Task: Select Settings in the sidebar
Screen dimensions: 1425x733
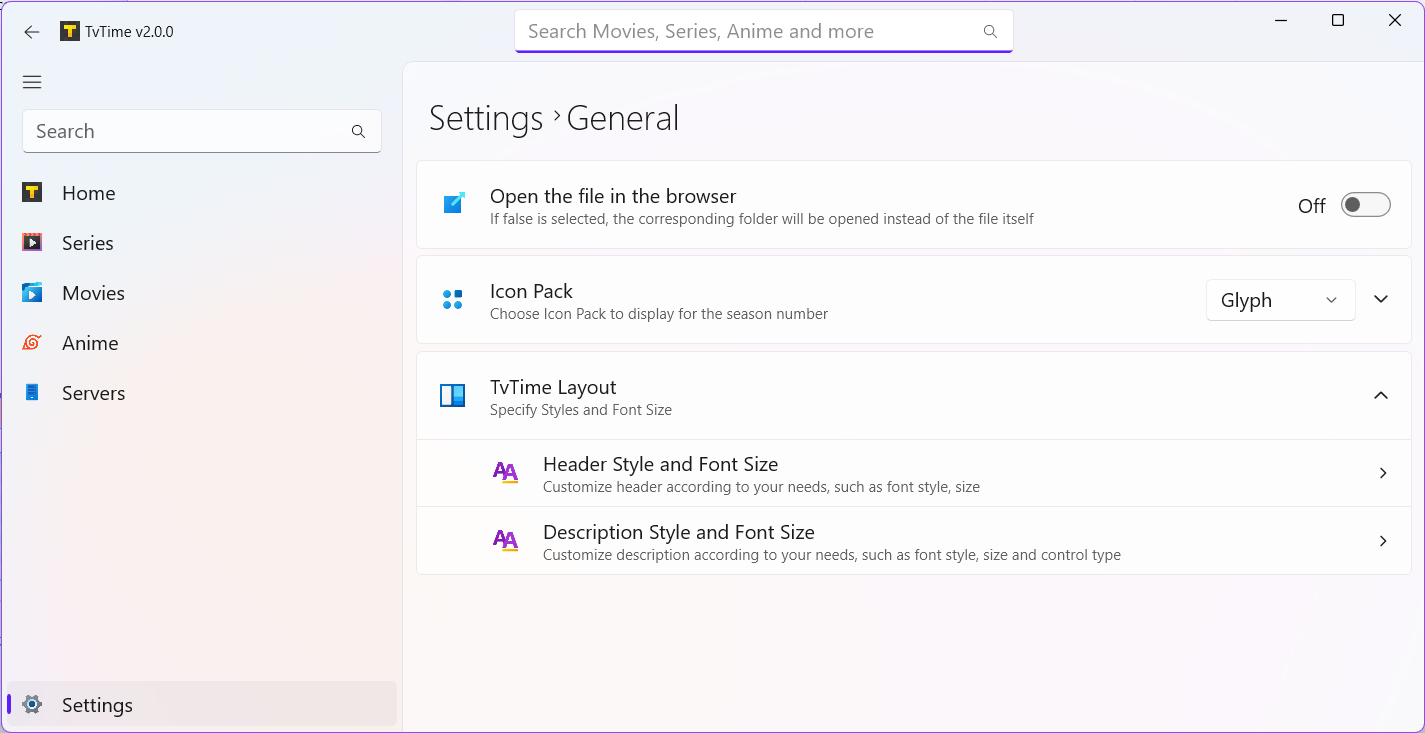Action: pos(202,704)
